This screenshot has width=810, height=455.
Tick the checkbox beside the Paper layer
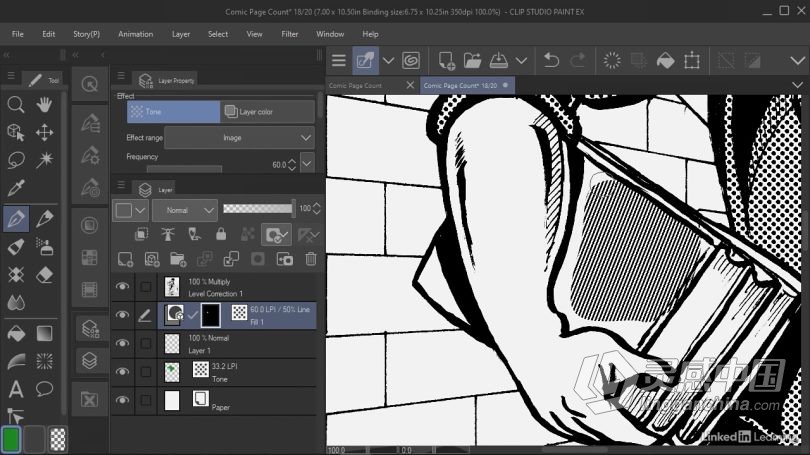[146, 400]
